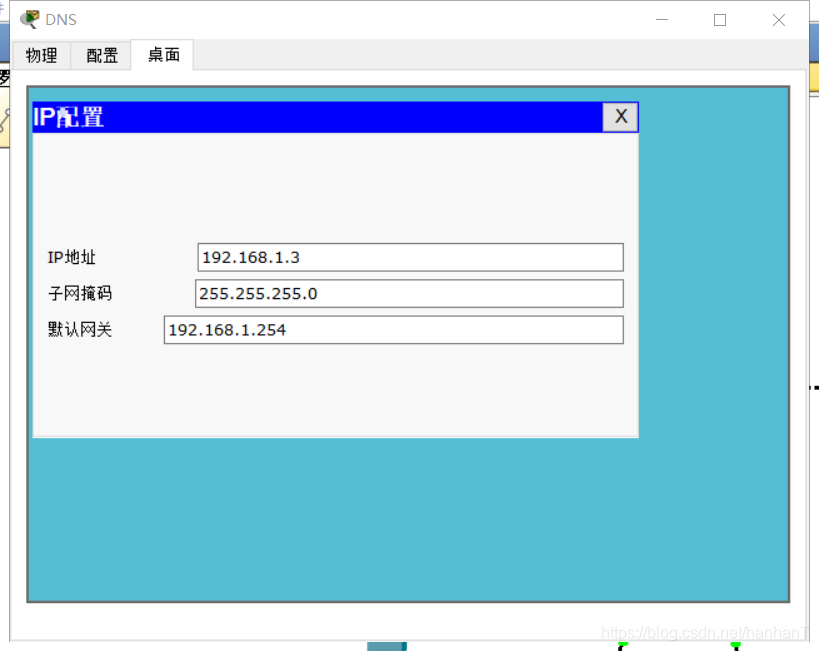The image size is (819, 651).
Task: Close the DNS window
Action: pos(779,20)
